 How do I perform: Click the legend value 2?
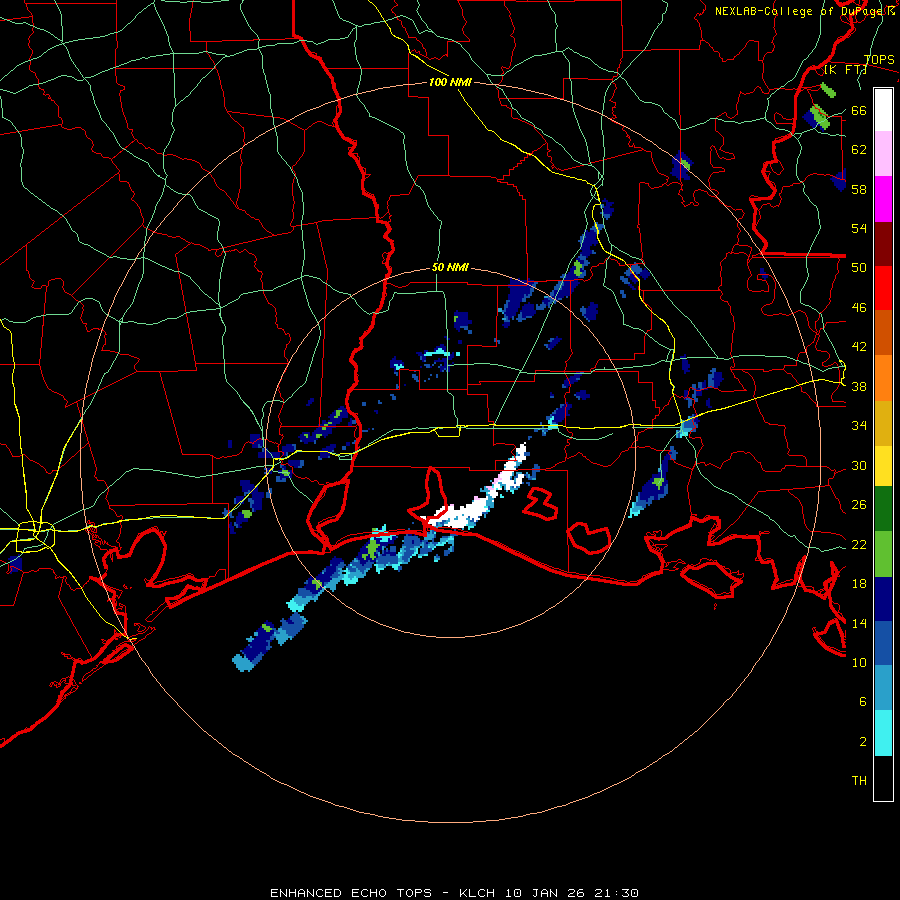(x=863, y=742)
